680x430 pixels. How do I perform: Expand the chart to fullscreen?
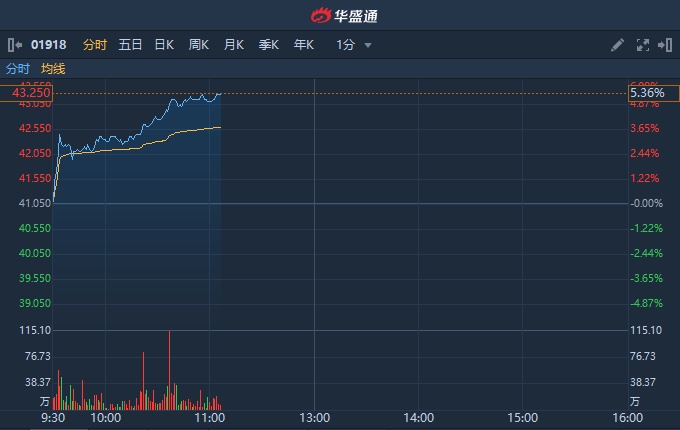(642, 45)
